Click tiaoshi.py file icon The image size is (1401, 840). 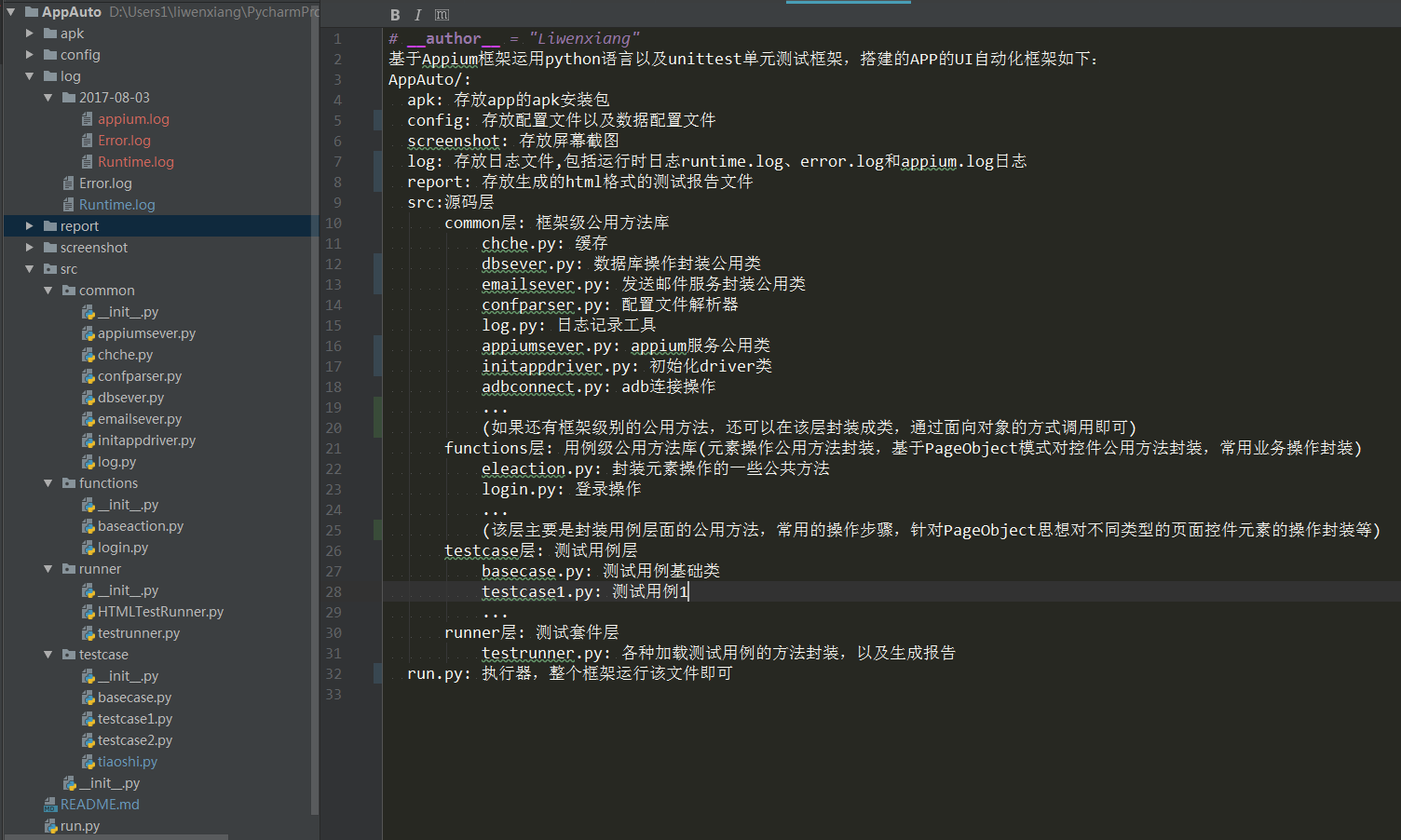point(88,762)
